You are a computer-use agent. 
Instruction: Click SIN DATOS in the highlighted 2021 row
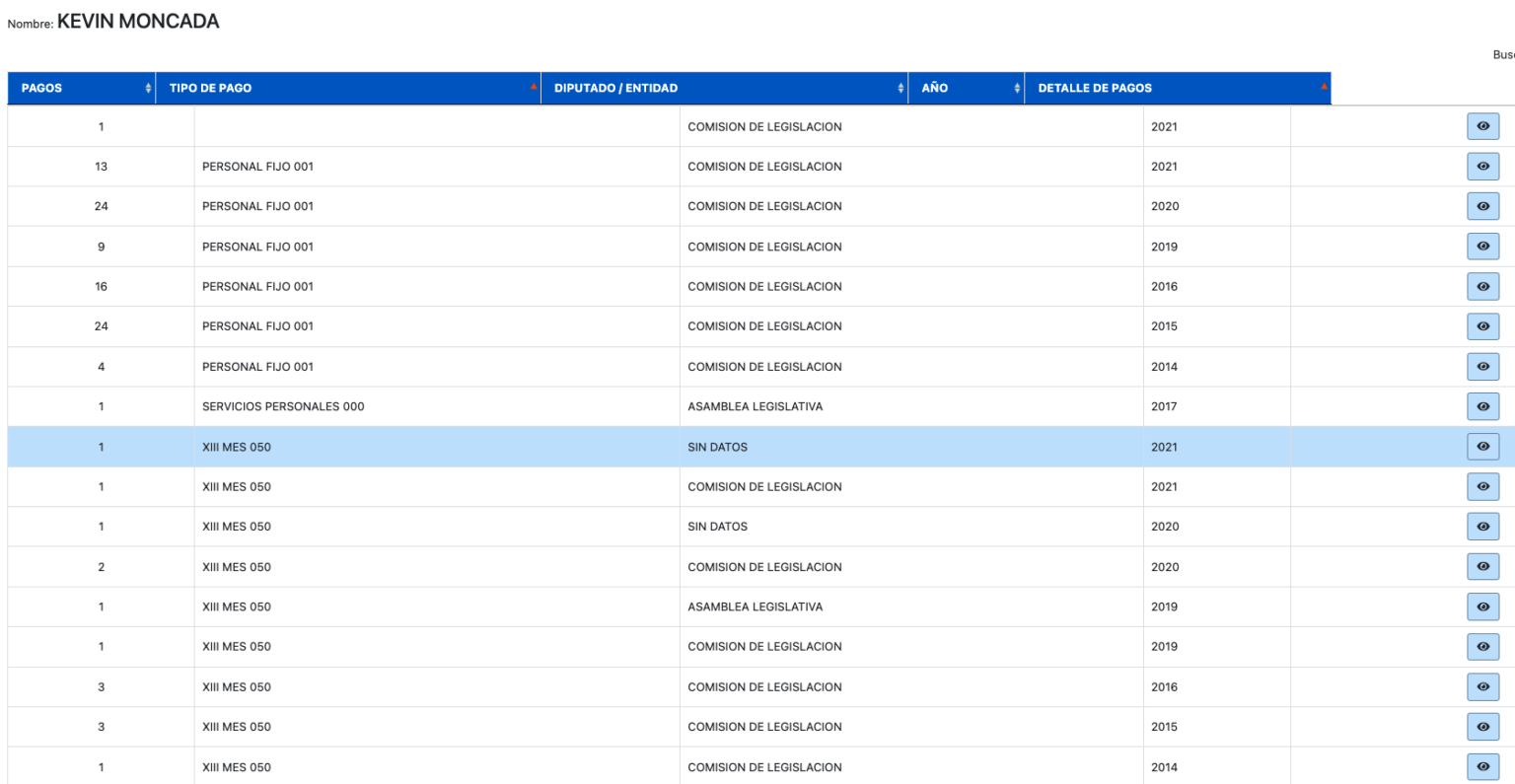point(717,447)
